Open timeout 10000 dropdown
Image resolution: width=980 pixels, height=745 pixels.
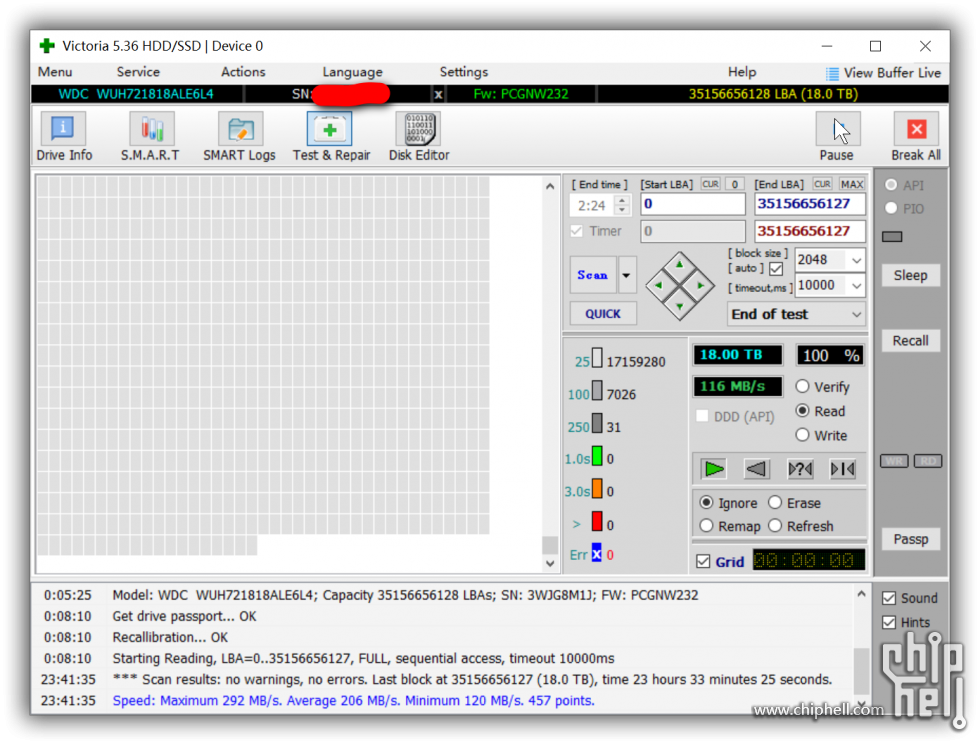856,286
